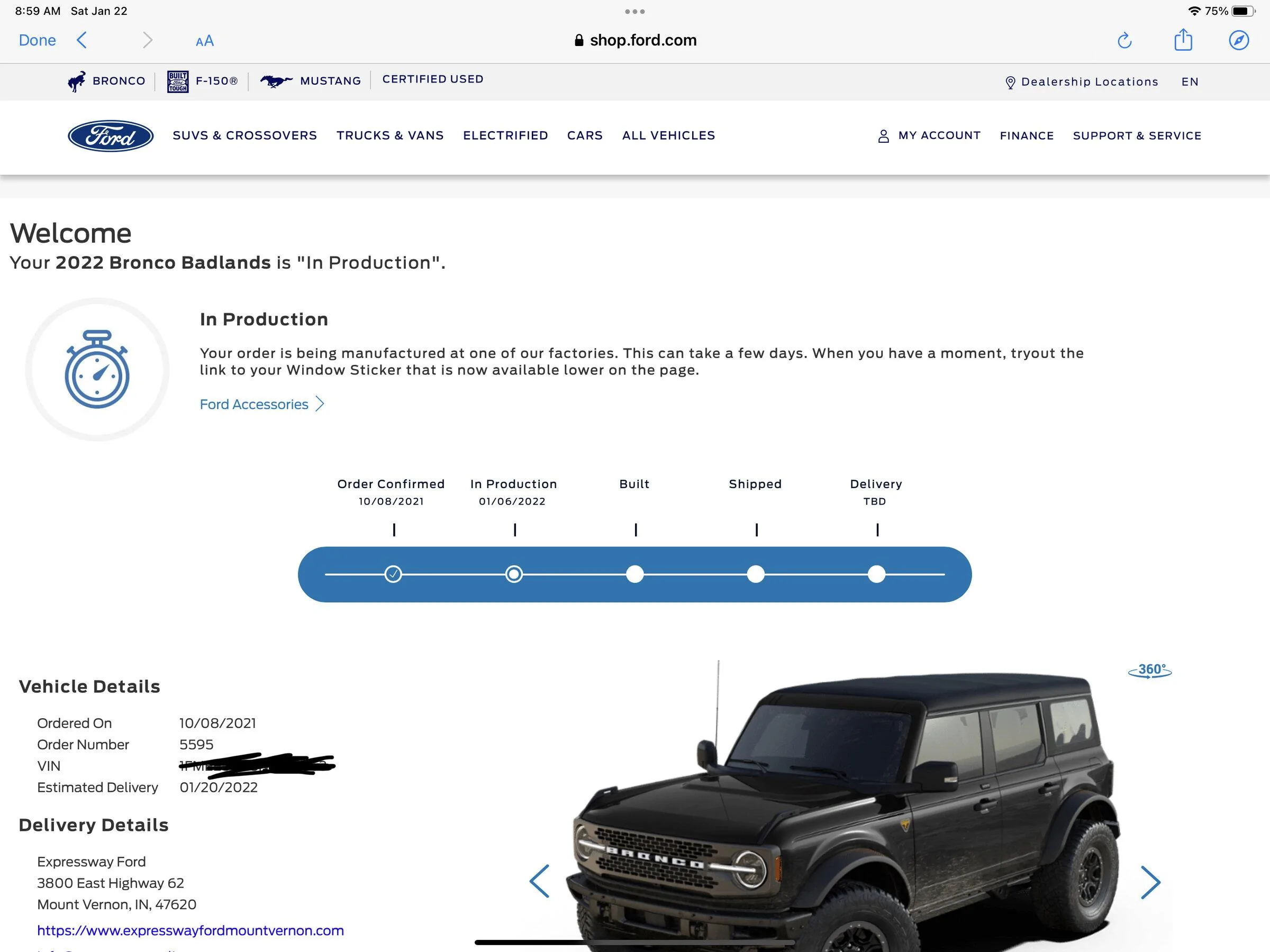
Task: Open the Share sheet icon
Action: pyautogui.click(x=1183, y=40)
